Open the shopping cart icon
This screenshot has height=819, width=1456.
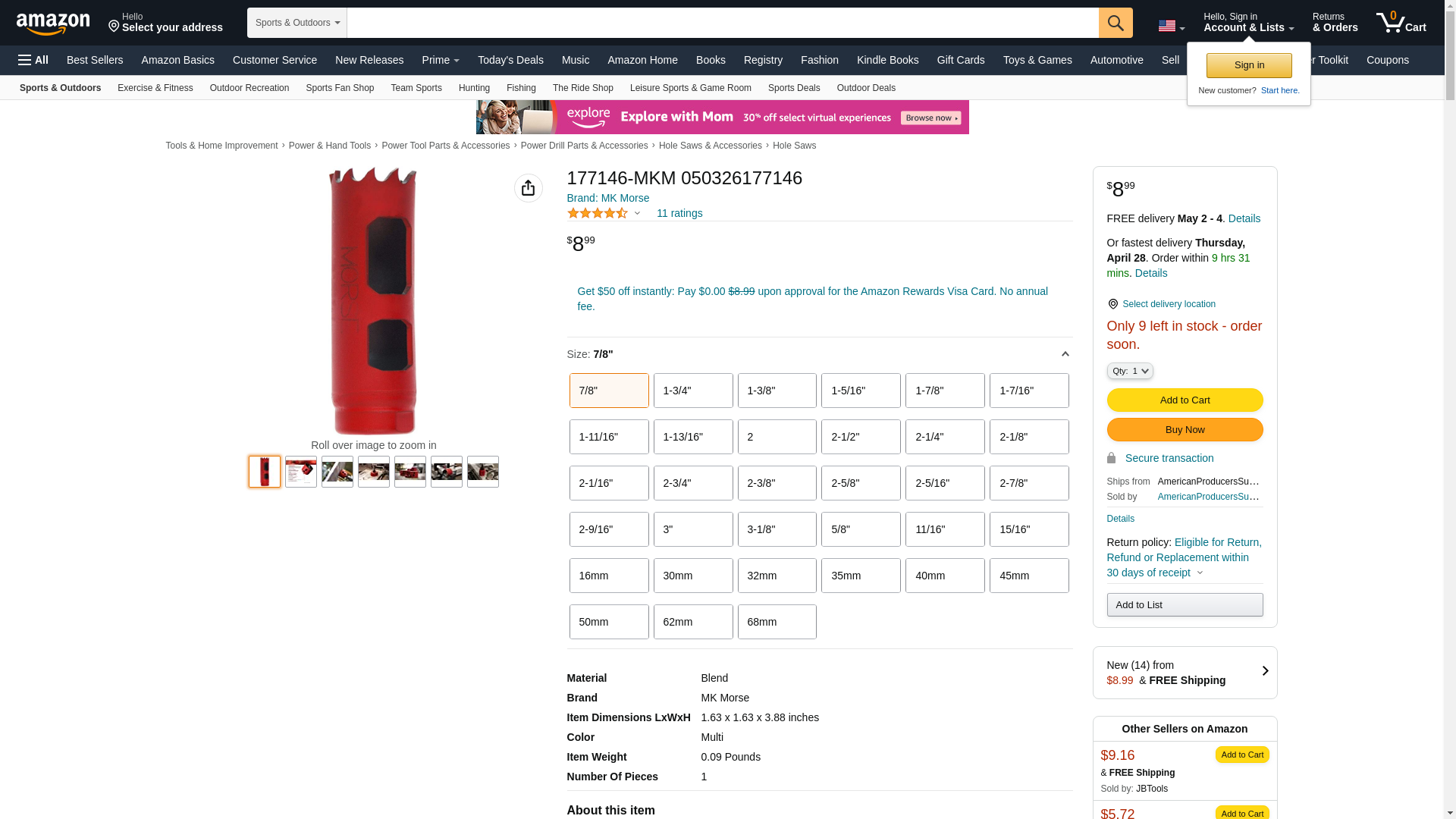click(x=1401, y=22)
